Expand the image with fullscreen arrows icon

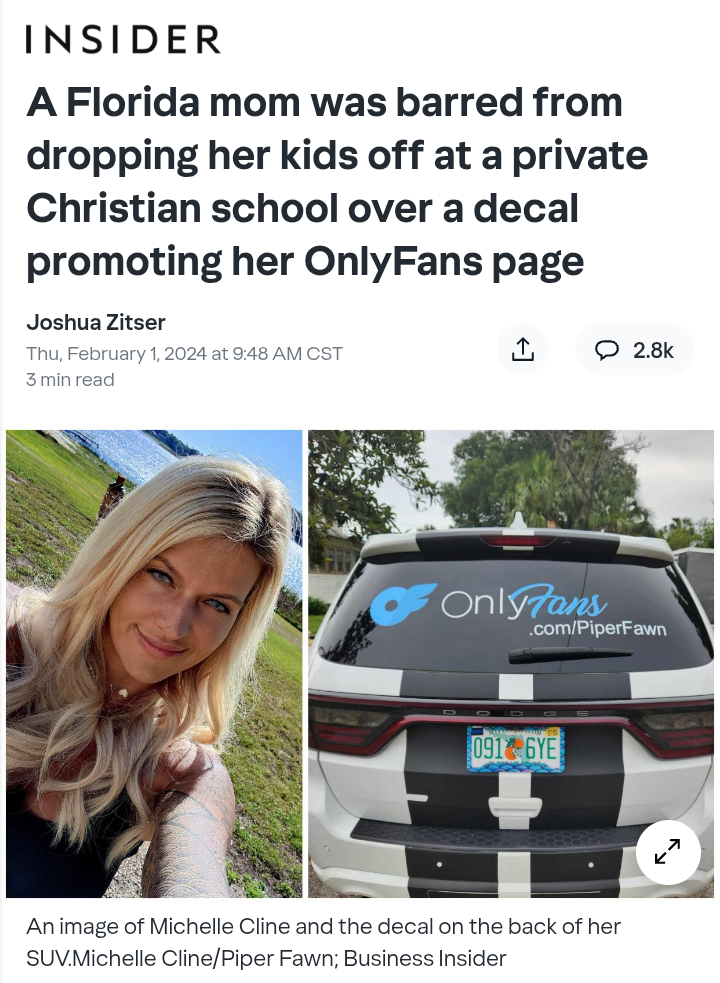click(667, 851)
